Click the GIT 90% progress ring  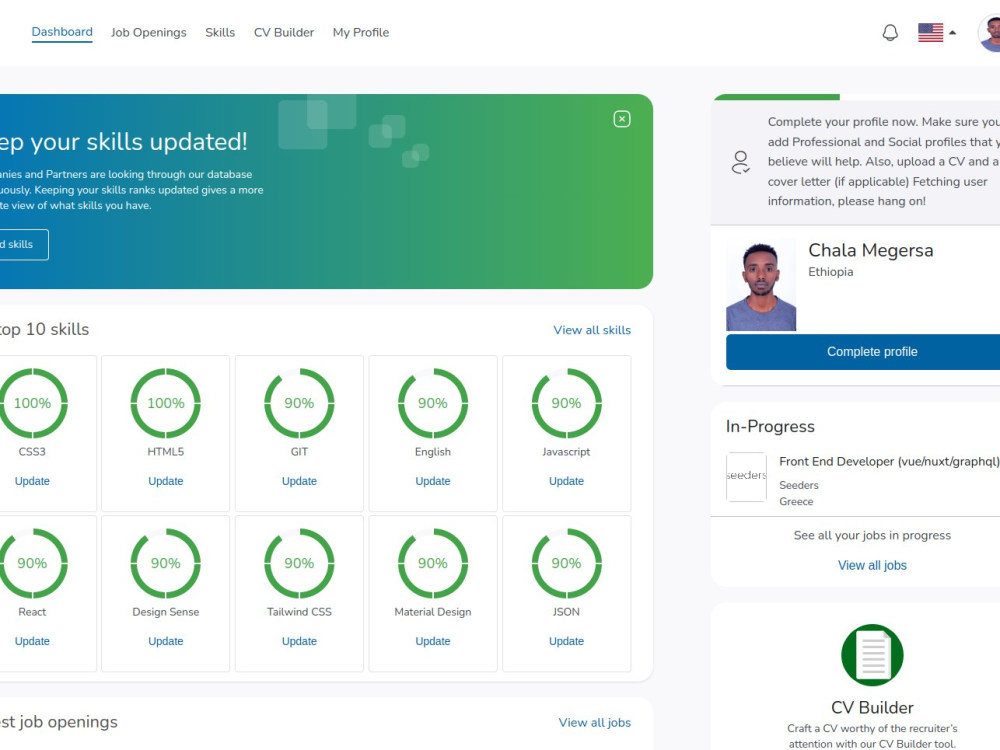(x=299, y=403)
